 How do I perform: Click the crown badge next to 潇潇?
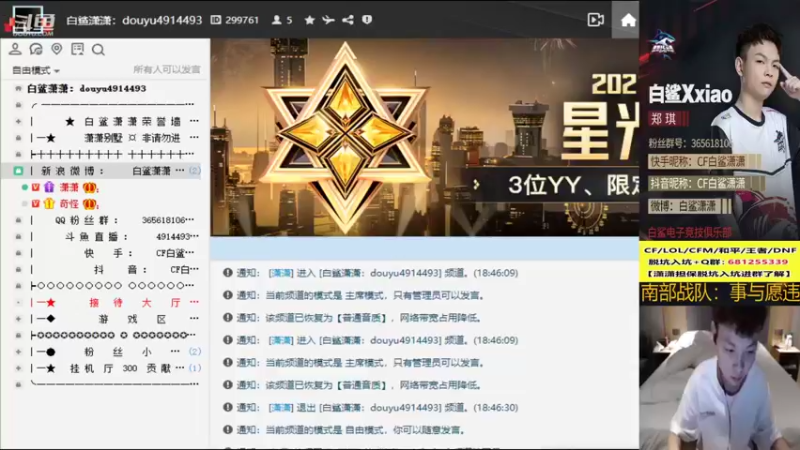[x=90, y=187]
